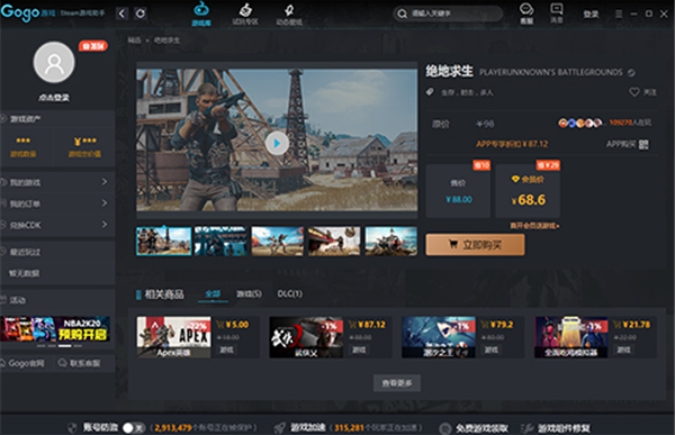The width and height of the screenshot is (676, 435).
Task: Select the fourth screenshot thumbnail
Action: [334, 241]
